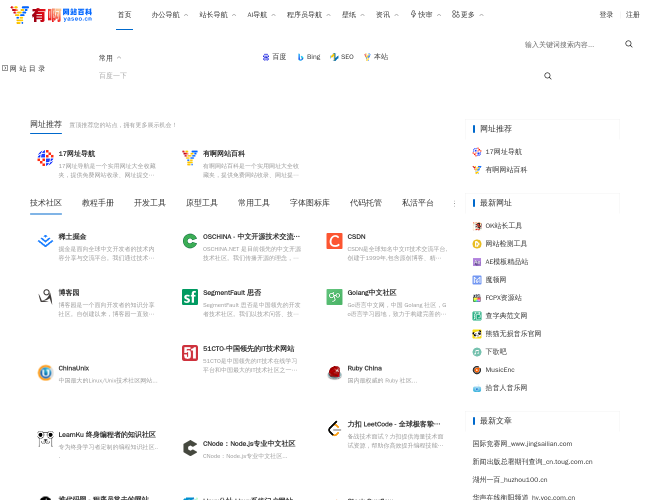Open the ChinaUnix icon
The height and width of the screenshot is (500, 650).
[x=45, y=373]
